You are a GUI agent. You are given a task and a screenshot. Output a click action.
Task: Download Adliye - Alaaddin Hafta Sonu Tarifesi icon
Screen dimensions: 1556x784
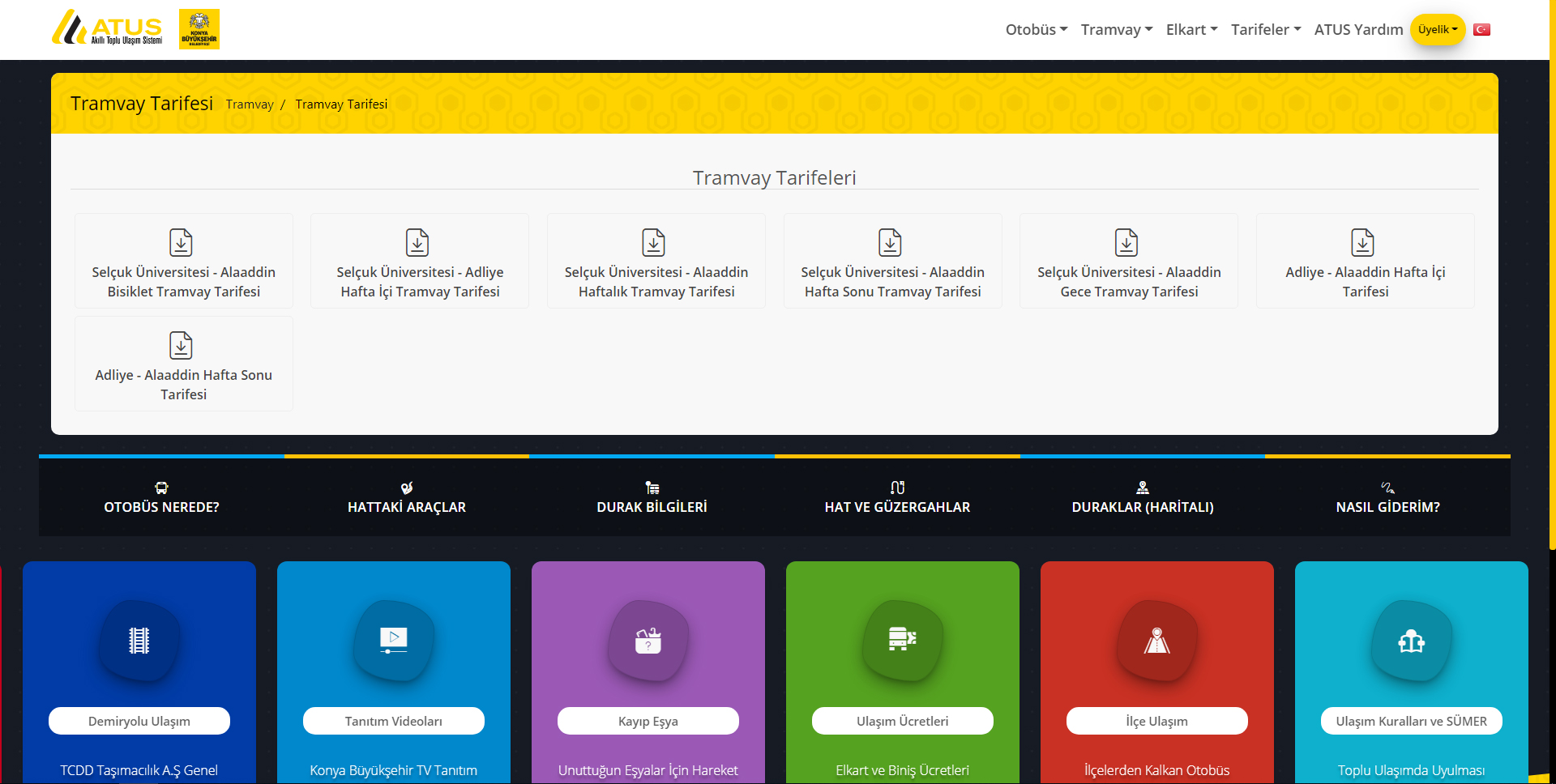coord(181,345)
